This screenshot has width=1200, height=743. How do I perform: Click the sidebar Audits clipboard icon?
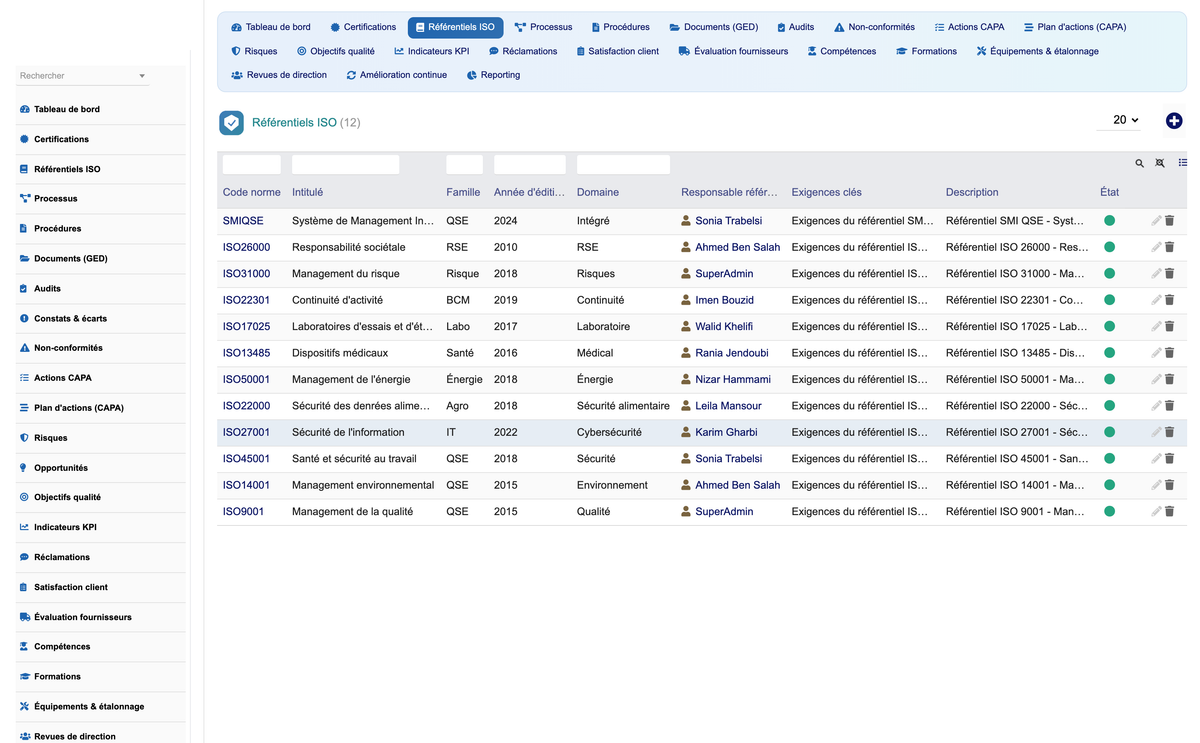click(x=24, y=288)
